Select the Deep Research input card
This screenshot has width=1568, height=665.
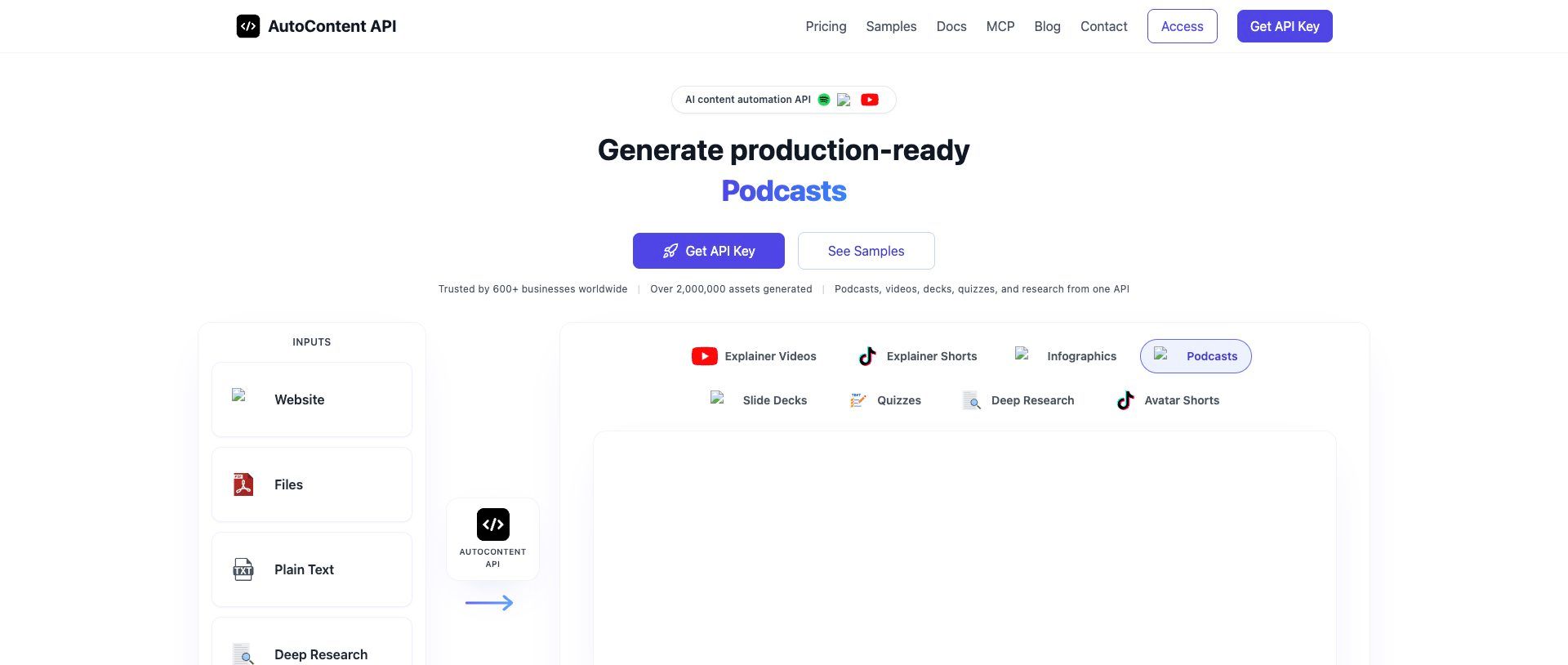312,642
